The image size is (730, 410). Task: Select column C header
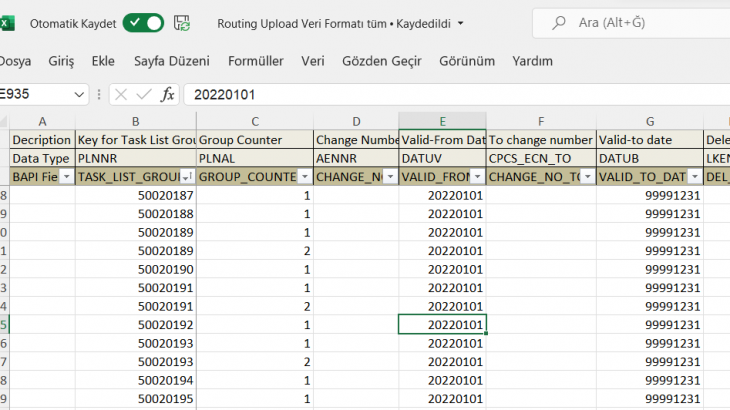tap(255, 121)
